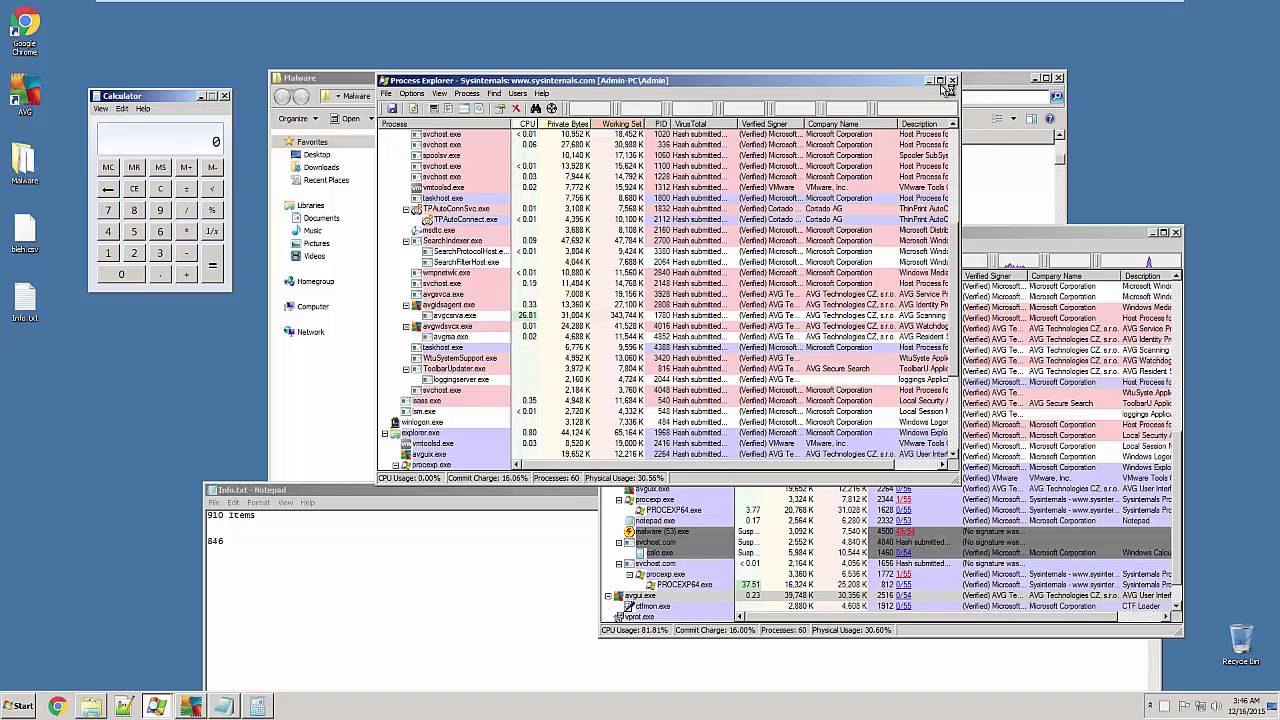Screen dimensions: 1280x720
Task: Open Process menu in Process Explorer
Action: (x=467, y=94)
